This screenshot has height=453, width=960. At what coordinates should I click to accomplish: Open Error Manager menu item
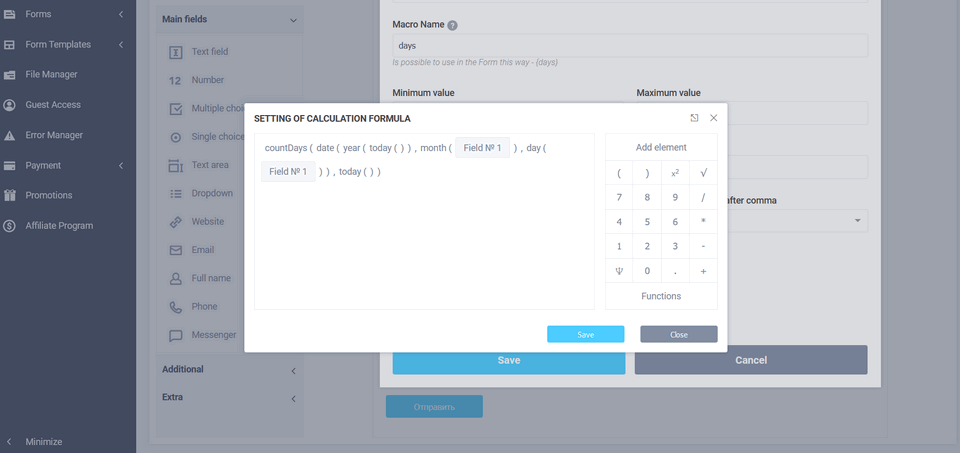54,135
